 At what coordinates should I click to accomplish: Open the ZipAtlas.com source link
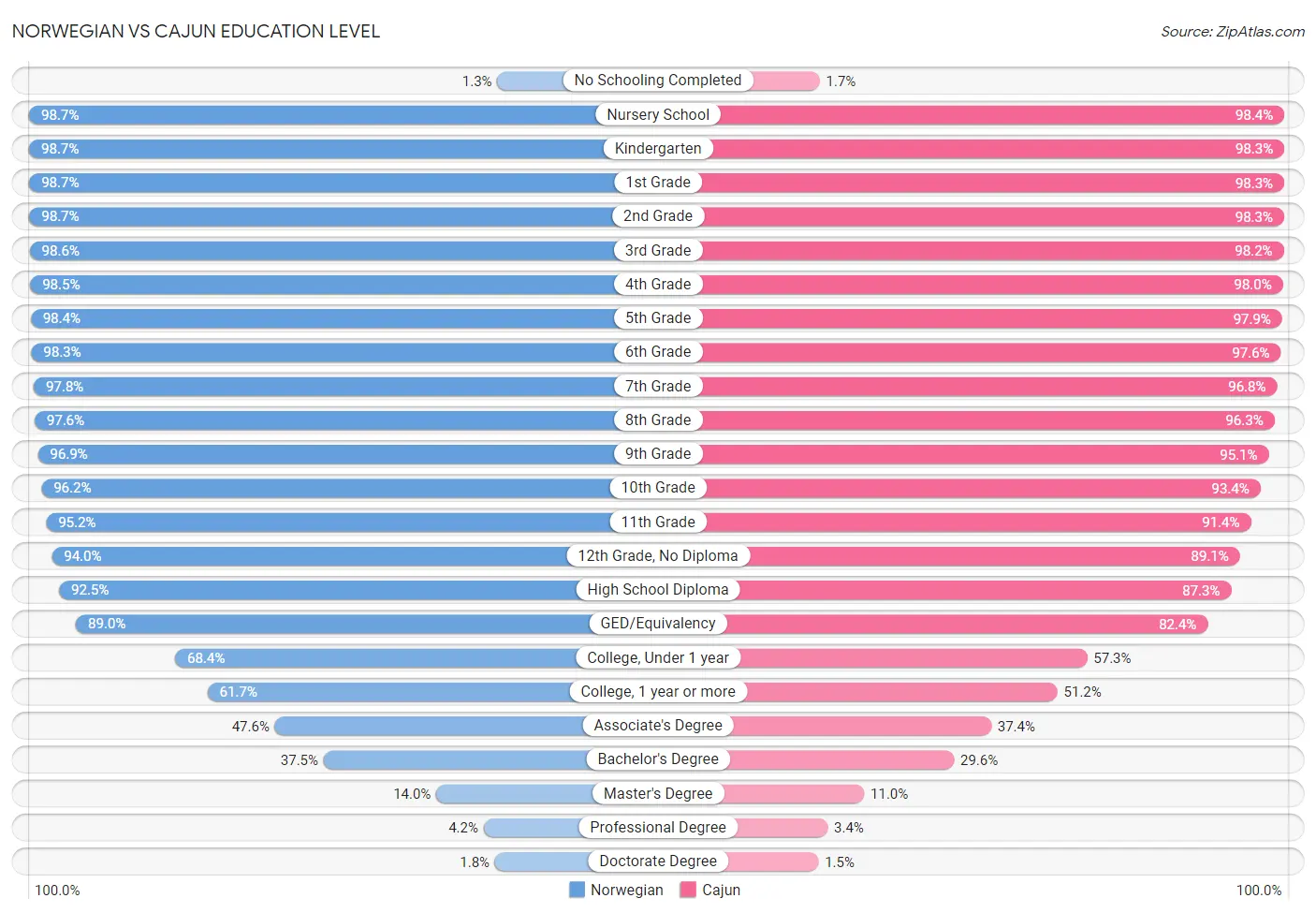coord(1233,31)
